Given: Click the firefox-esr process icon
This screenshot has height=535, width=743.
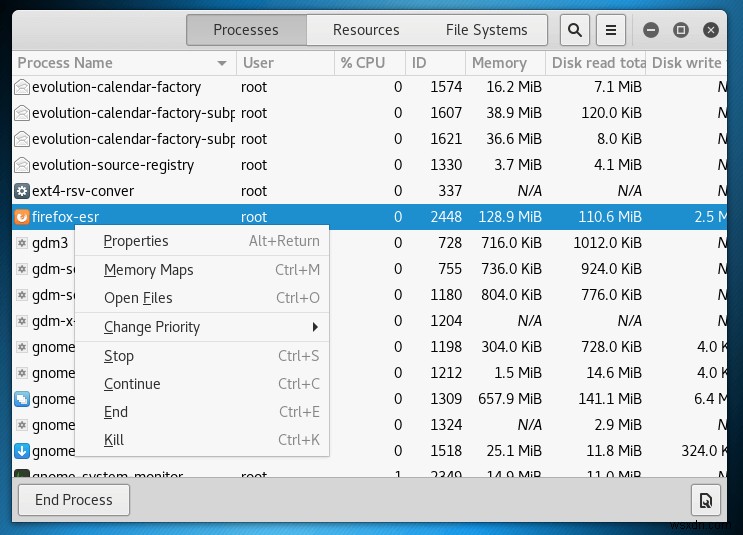Looking at the screenshot, I should click(22, 217).
